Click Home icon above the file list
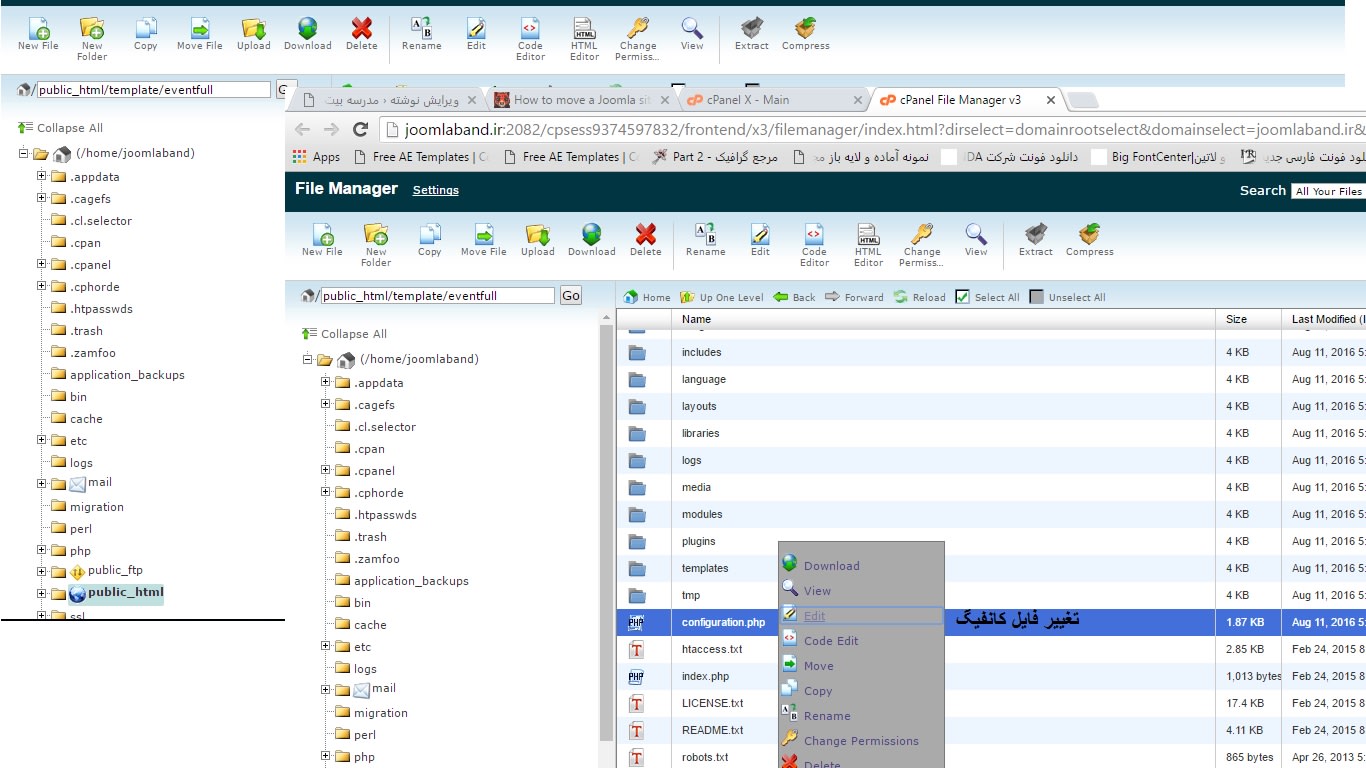The width and height of the screenshot is (1366, 768). pos(631,297)
